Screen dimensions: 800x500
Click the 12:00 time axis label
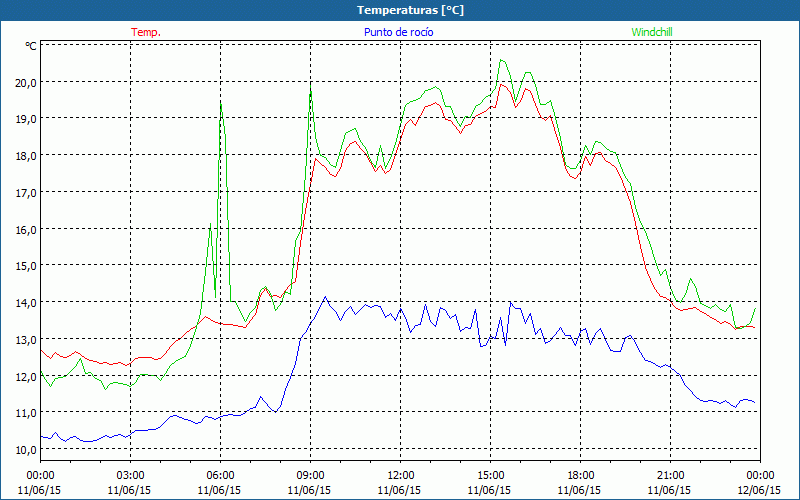(400, 476)
